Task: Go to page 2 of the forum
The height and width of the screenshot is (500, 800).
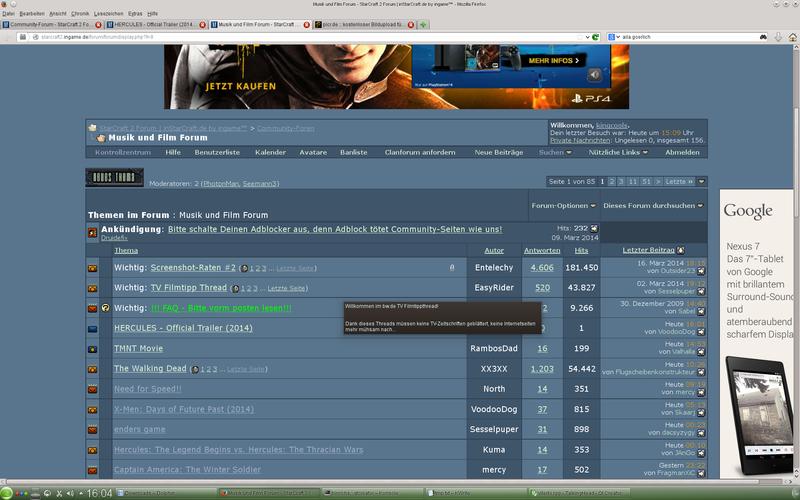Action: pyautogui.click(x=611, y=181)
